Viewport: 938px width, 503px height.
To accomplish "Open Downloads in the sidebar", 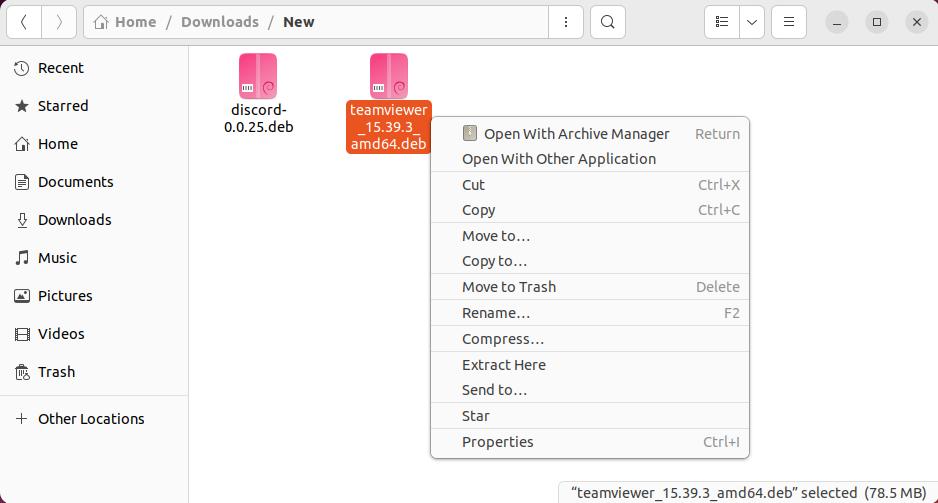I will (94, 220).
